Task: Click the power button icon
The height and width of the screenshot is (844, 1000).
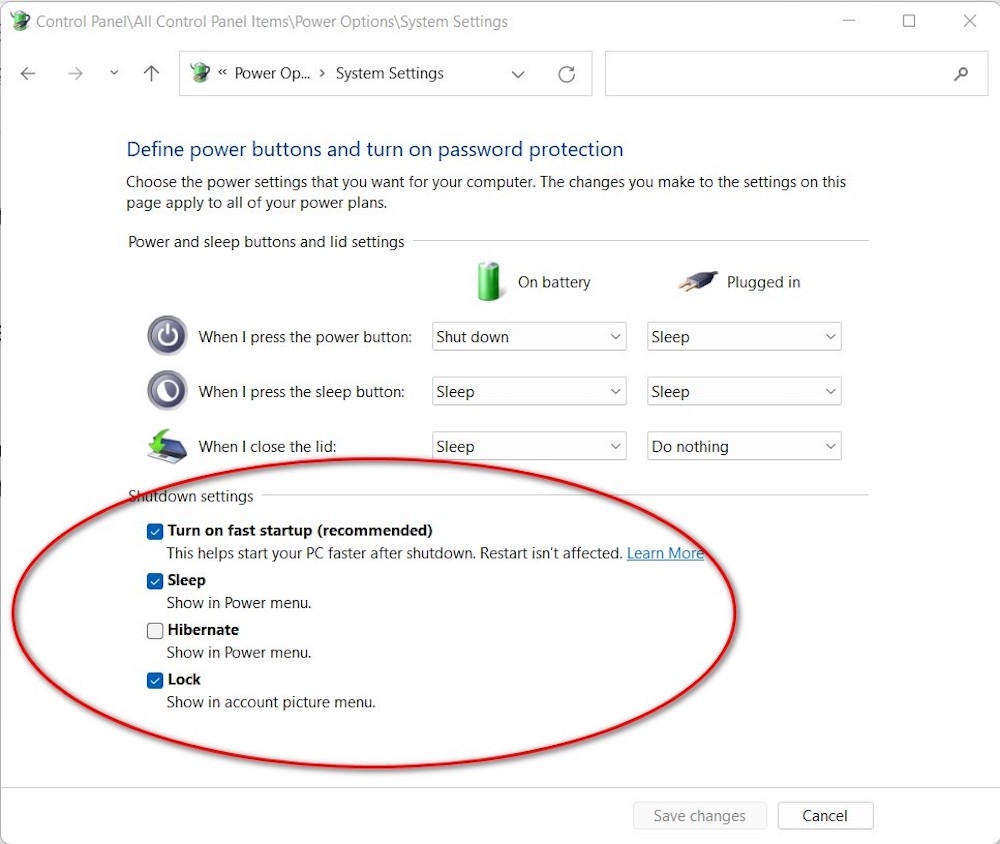Action: click(x=166, y=336)
